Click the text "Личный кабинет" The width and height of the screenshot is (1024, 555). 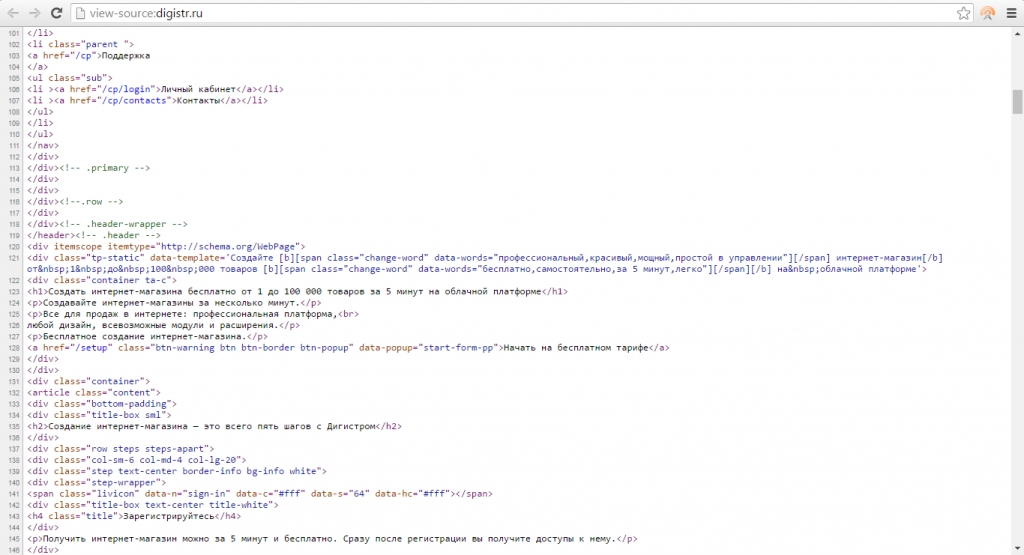point(199,89)
